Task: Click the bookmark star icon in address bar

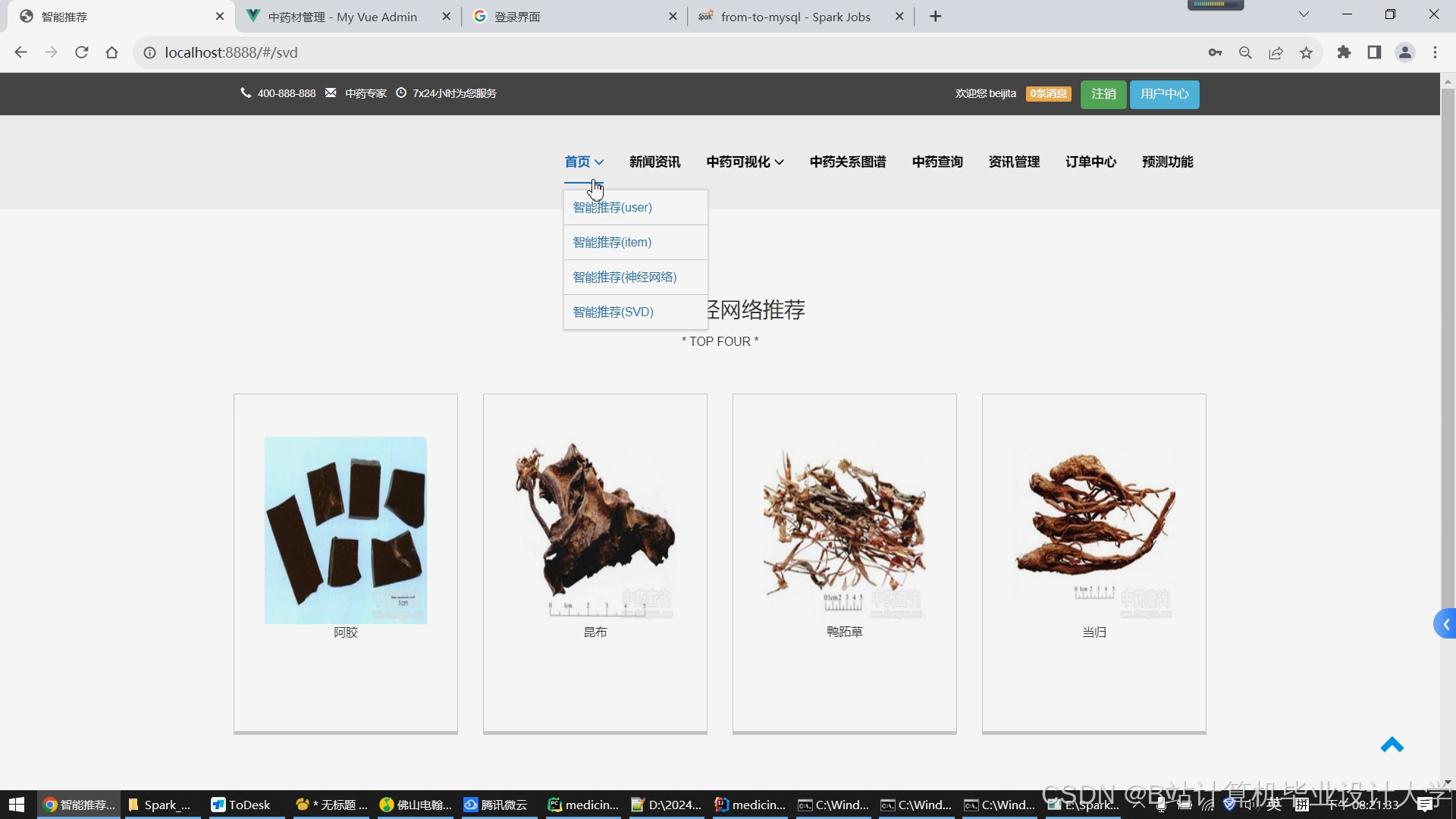Action: click(1306, 52)
